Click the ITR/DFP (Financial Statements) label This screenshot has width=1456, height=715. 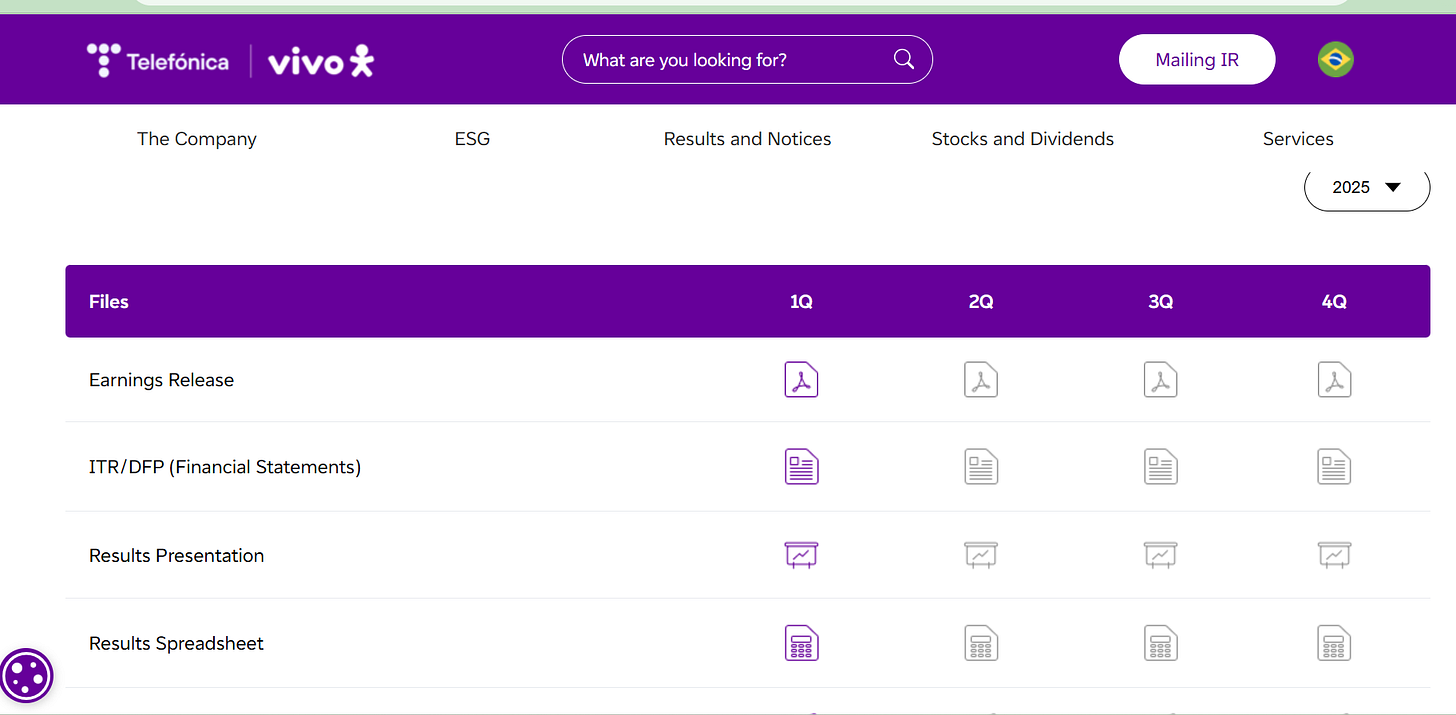[x=225, y=467]
